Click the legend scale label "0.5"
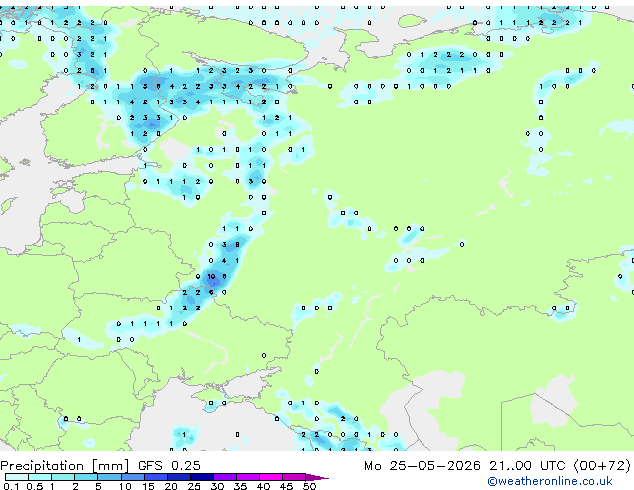 click(x=35, y=486)
